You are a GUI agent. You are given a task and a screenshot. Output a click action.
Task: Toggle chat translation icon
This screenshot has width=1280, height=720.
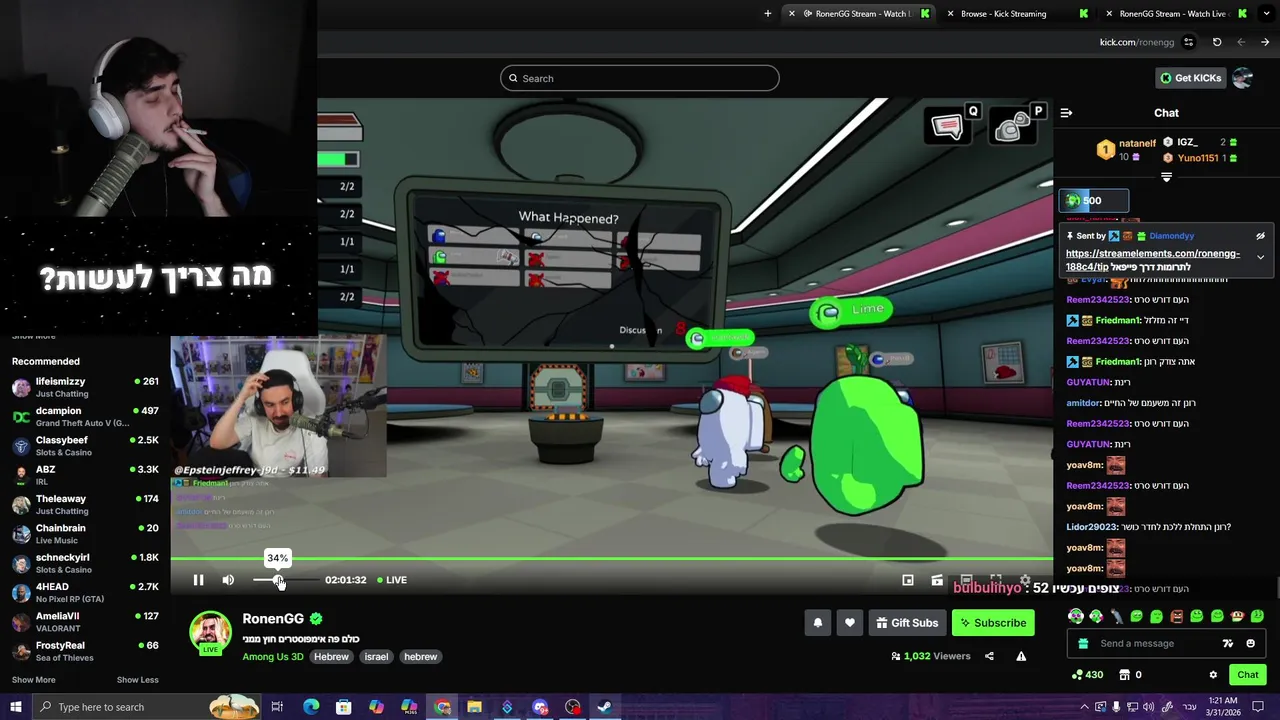1228,643
